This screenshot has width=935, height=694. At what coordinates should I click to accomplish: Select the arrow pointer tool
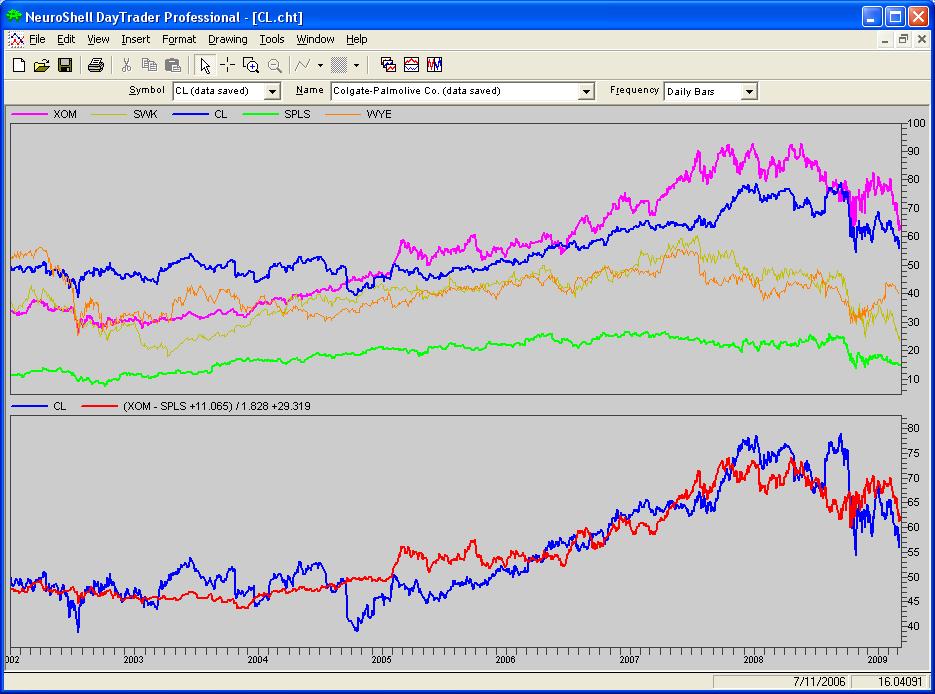(x=205, y=65)
